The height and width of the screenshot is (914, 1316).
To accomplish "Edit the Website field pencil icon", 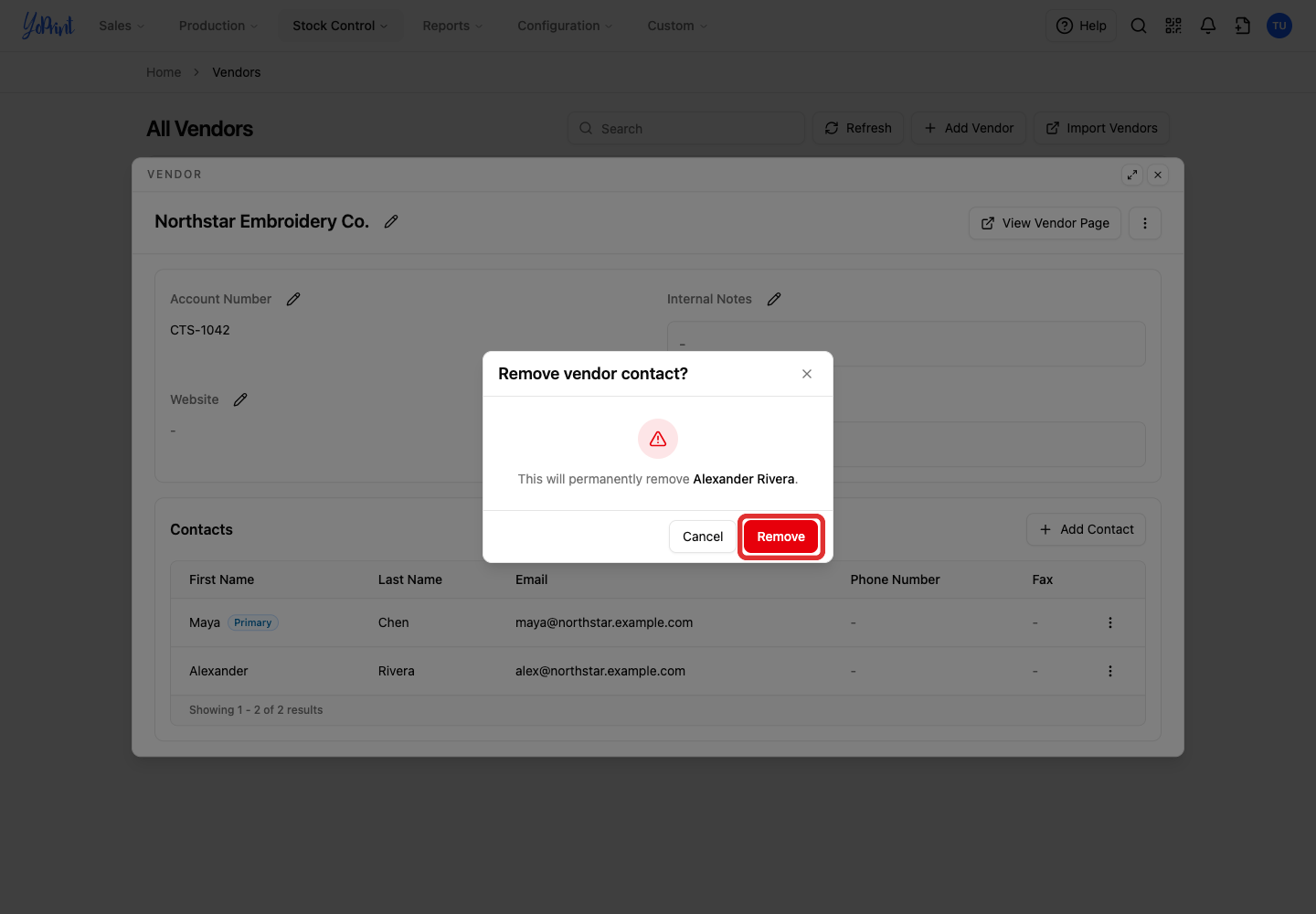I will pos(240,399).
